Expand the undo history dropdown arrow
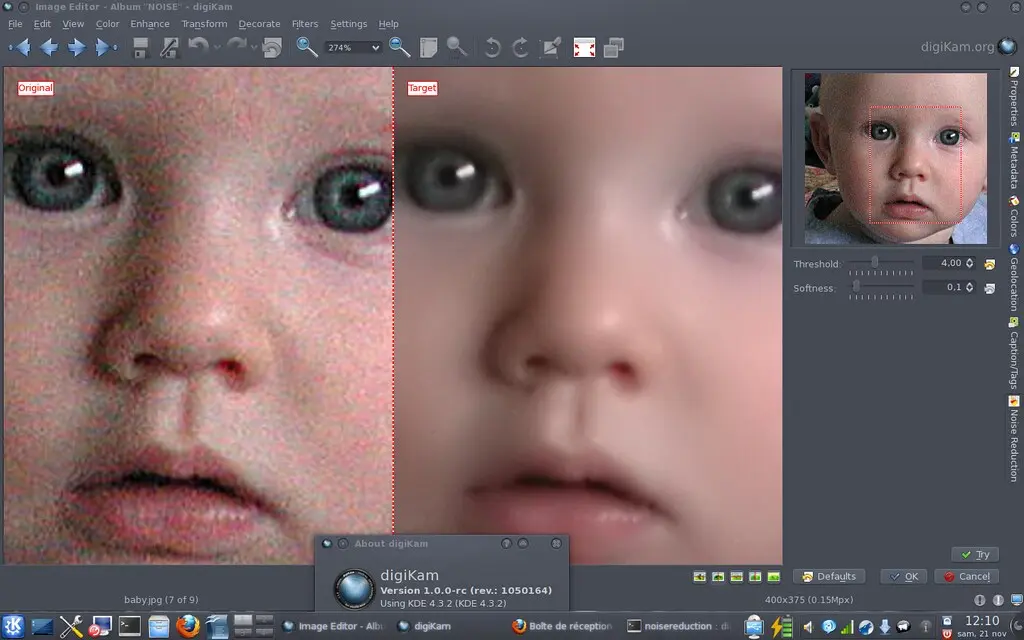This screenshot has height=640, width=1024. pyautogui.click(x=217, y=47)
